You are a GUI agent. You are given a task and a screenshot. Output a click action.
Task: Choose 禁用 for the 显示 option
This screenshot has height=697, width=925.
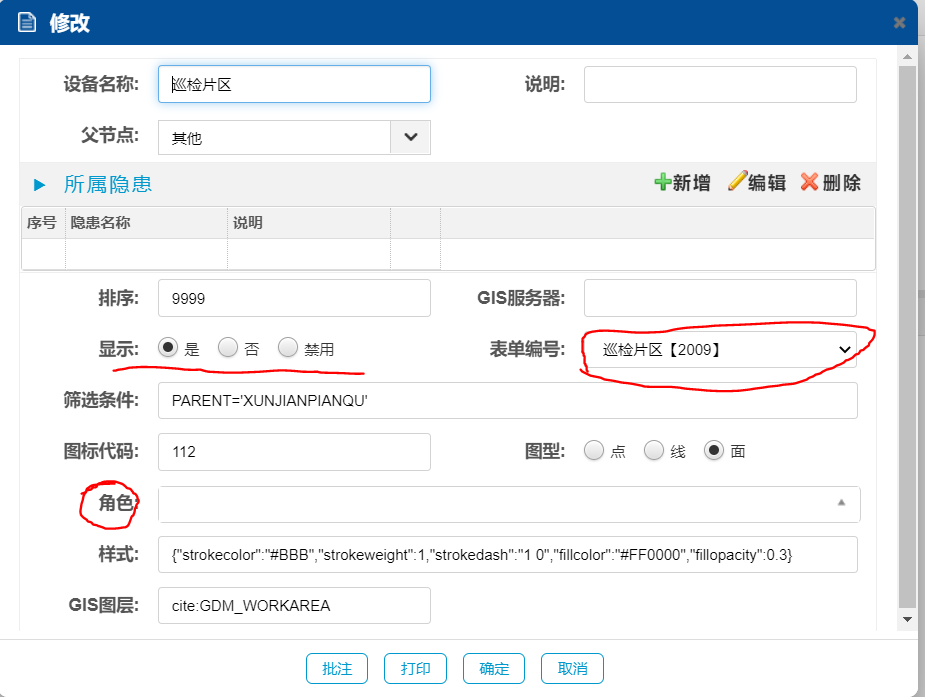[288, 348]
